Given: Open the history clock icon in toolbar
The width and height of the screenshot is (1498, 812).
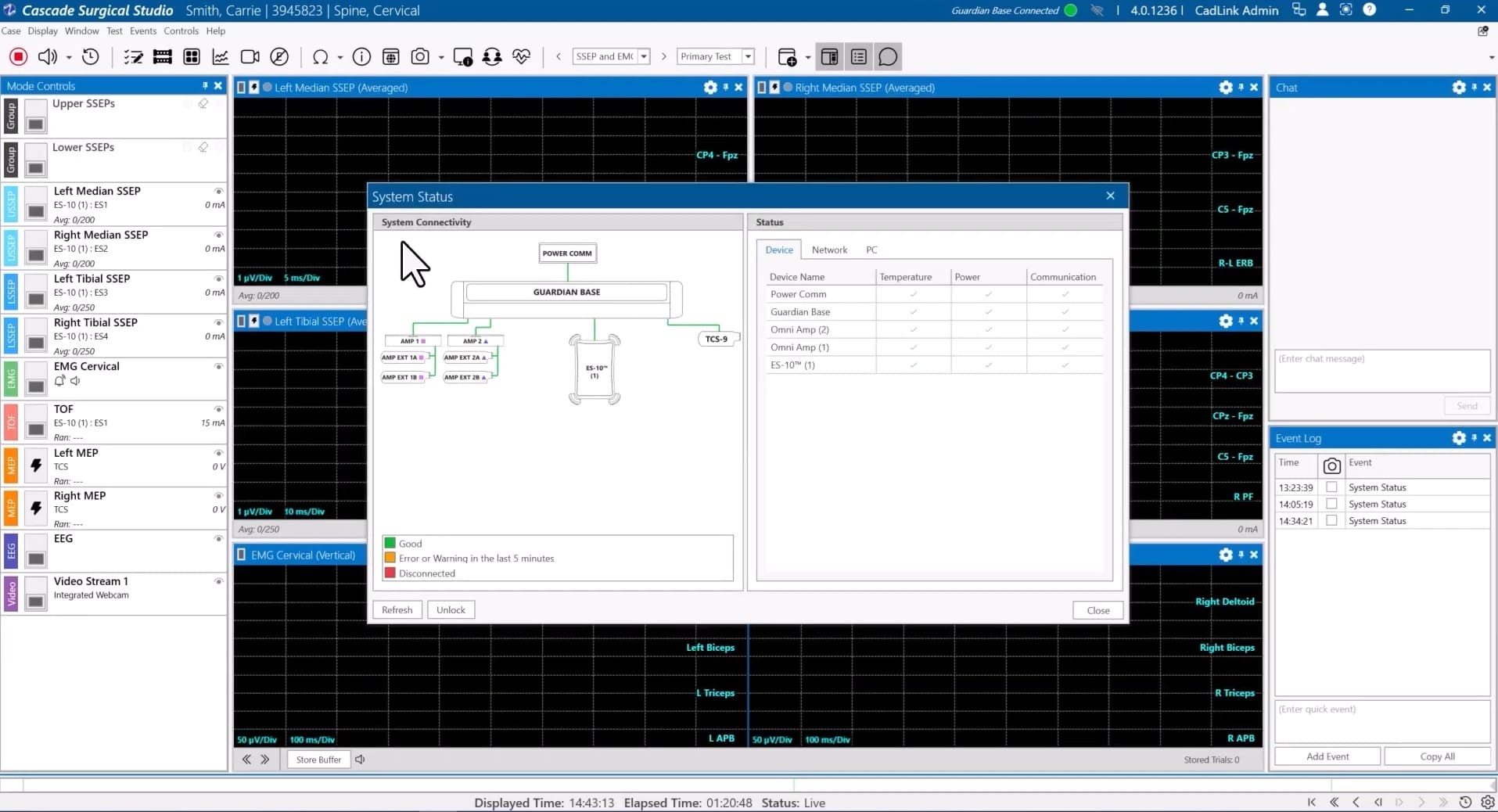Looking at the screenshot, I should pyautogui.click(x=91, y=56).
